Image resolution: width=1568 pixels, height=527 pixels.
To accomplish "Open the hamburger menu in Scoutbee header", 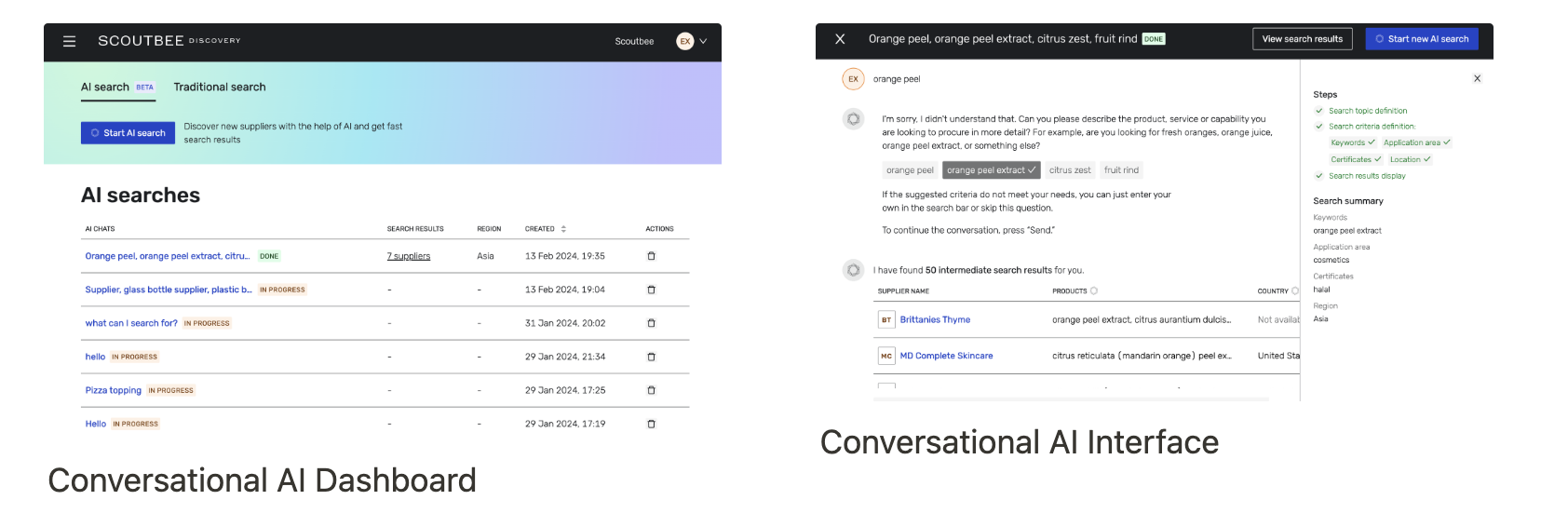I will pyautogui.click(x=69, y=41).
